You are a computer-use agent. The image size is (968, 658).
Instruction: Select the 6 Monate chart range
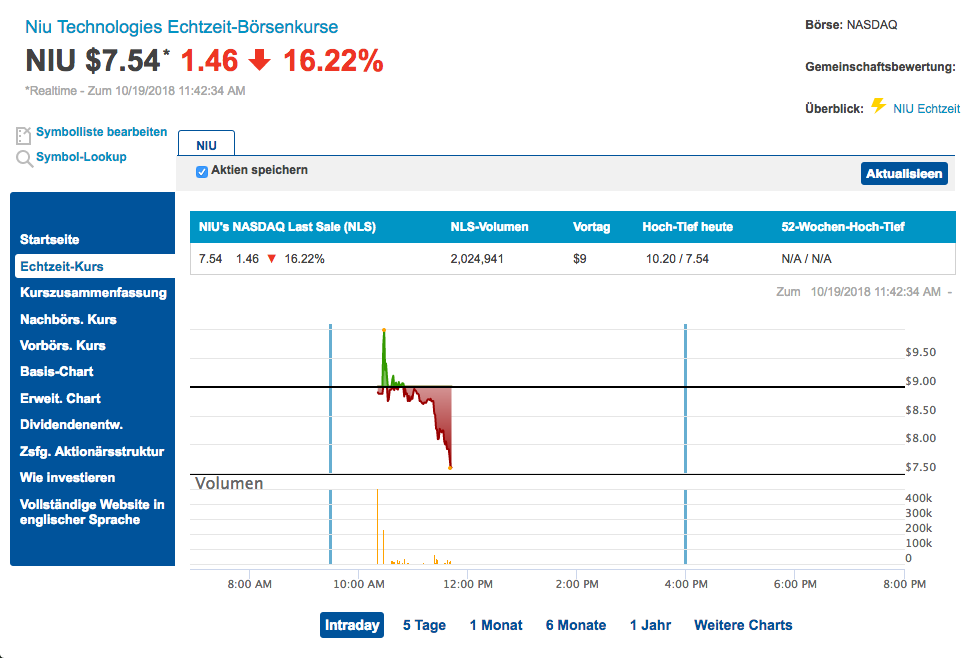coord(575,625)
